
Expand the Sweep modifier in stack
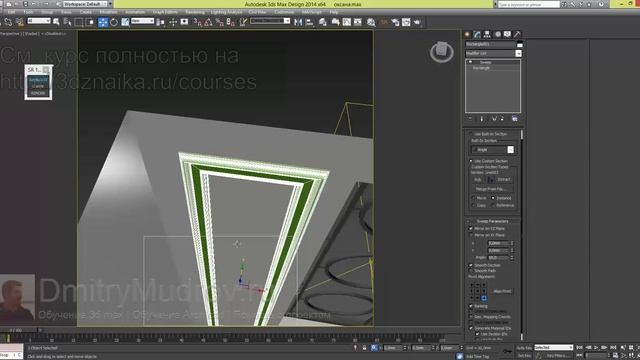pyautogui.click(x=471, y=62)
